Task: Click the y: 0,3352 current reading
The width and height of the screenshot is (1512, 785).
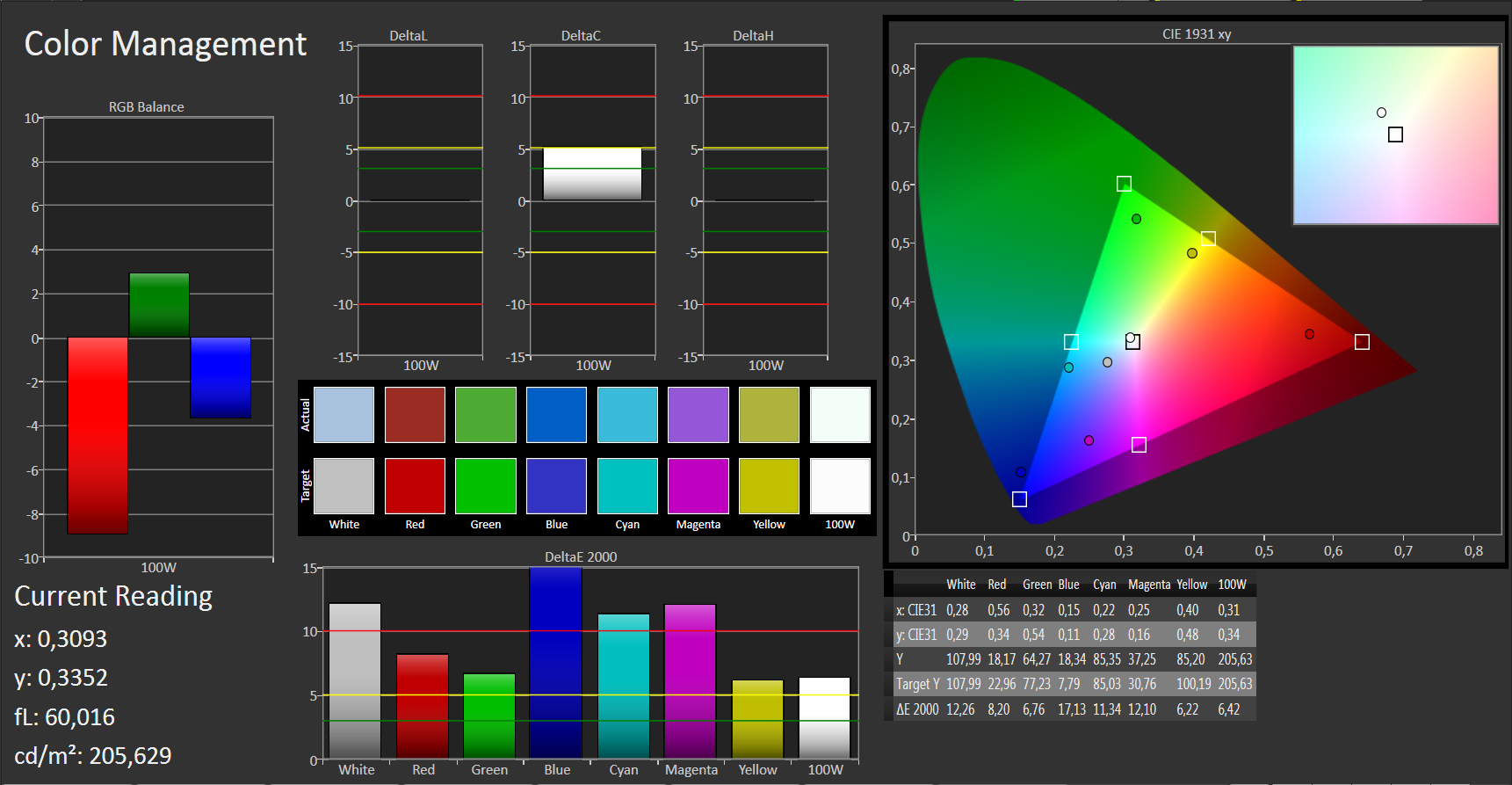Action: [x=61, y=678]
